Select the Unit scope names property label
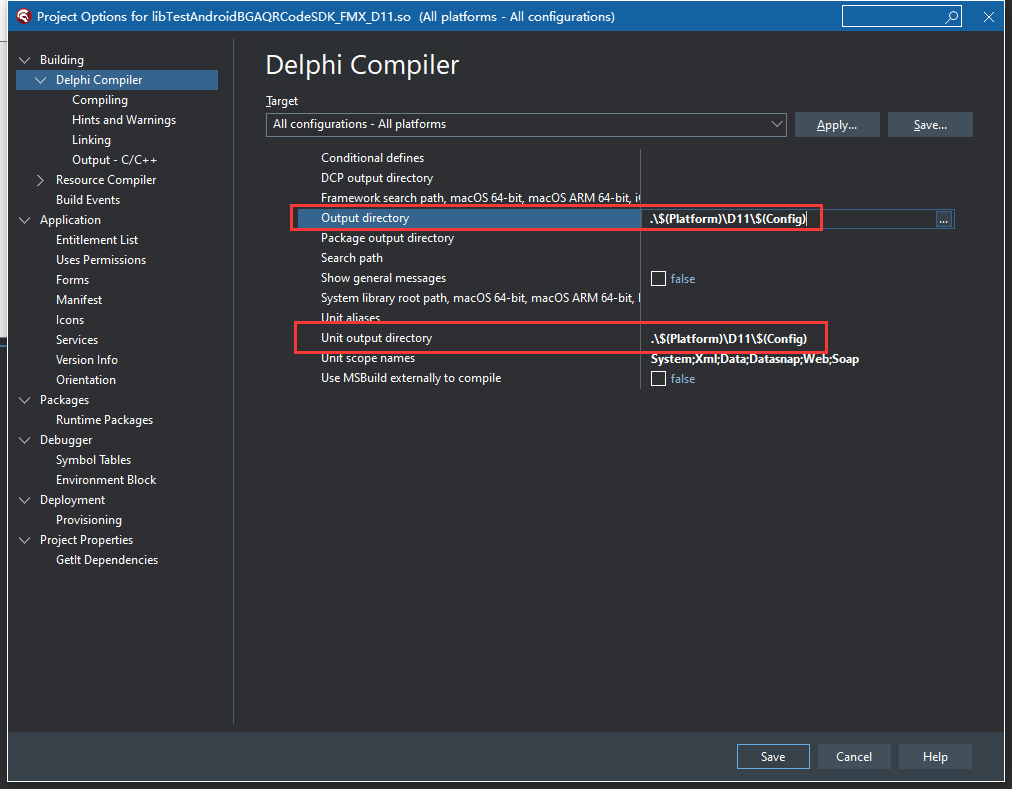Viewport: 1012px width, 789px height. tap(368, 358)
